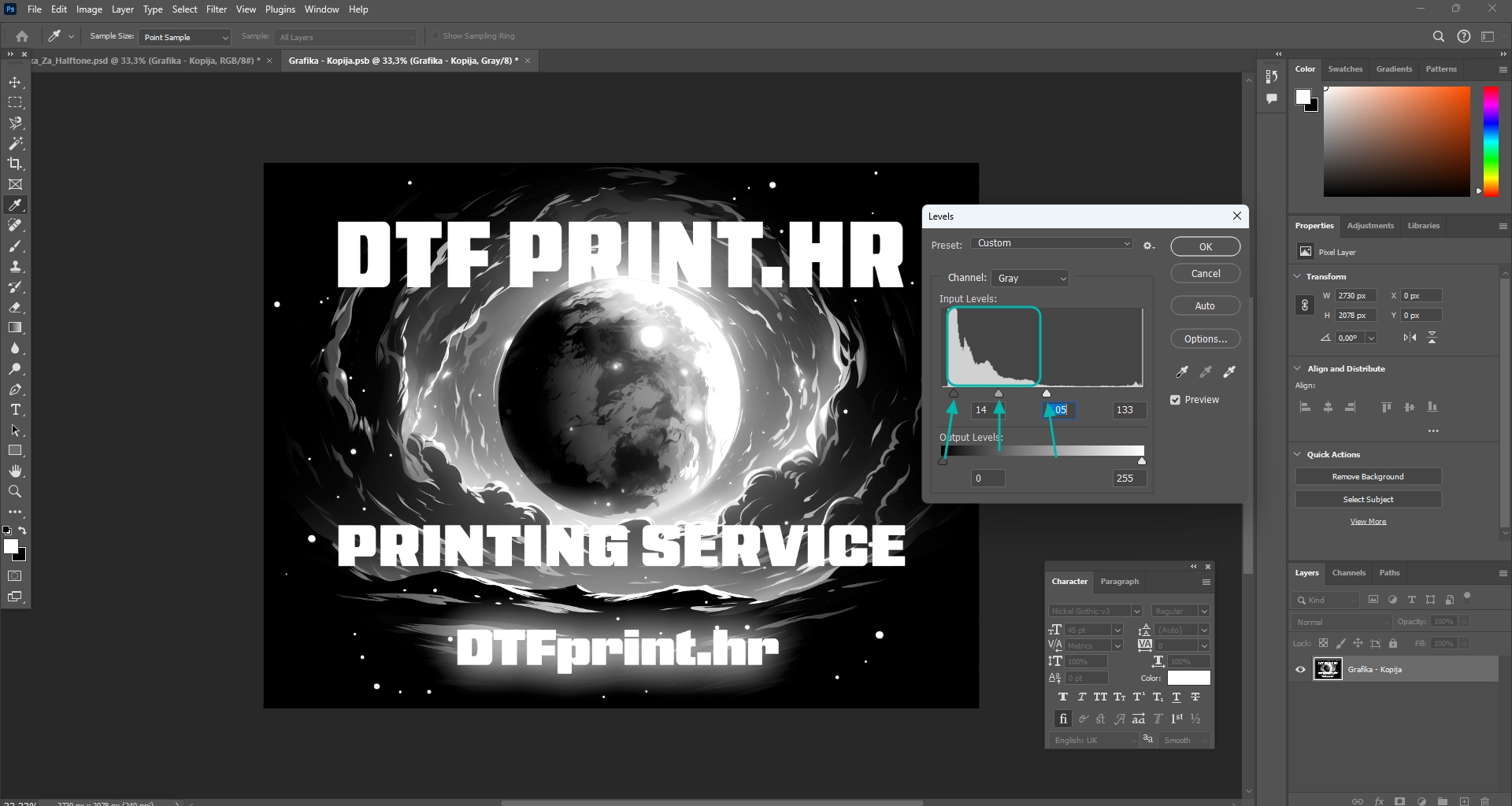This screenshot has width=1512, height=806.
Task: Click the Remove Background button
Action: pos(1368,477)
